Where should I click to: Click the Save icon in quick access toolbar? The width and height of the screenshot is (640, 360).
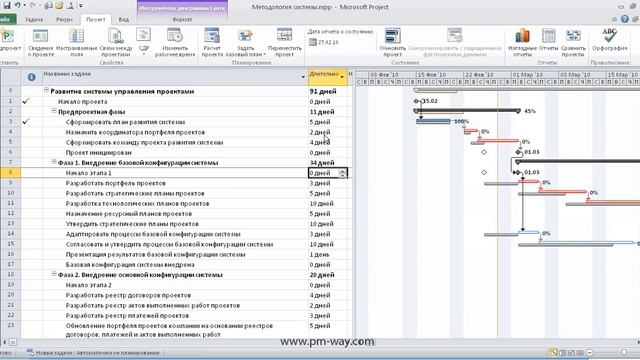coord(7,5)
